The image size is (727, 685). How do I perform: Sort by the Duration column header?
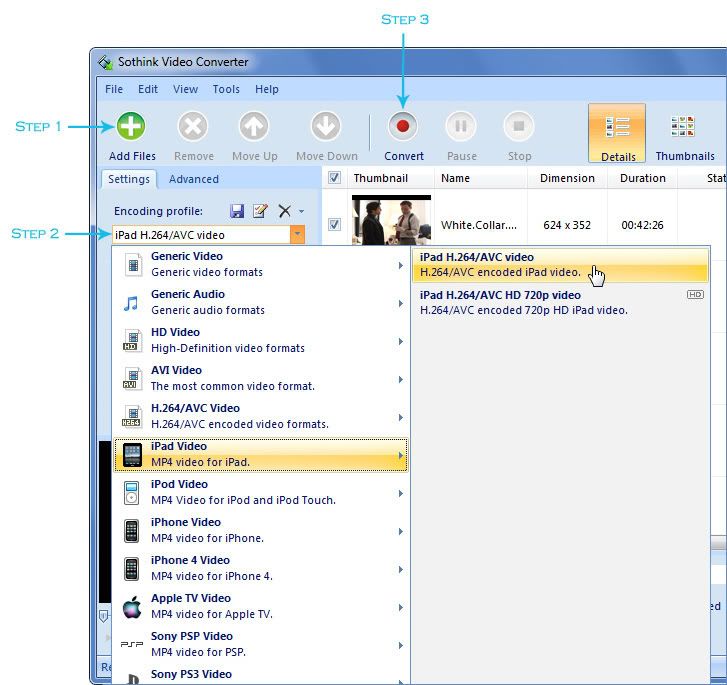point(643,178)
